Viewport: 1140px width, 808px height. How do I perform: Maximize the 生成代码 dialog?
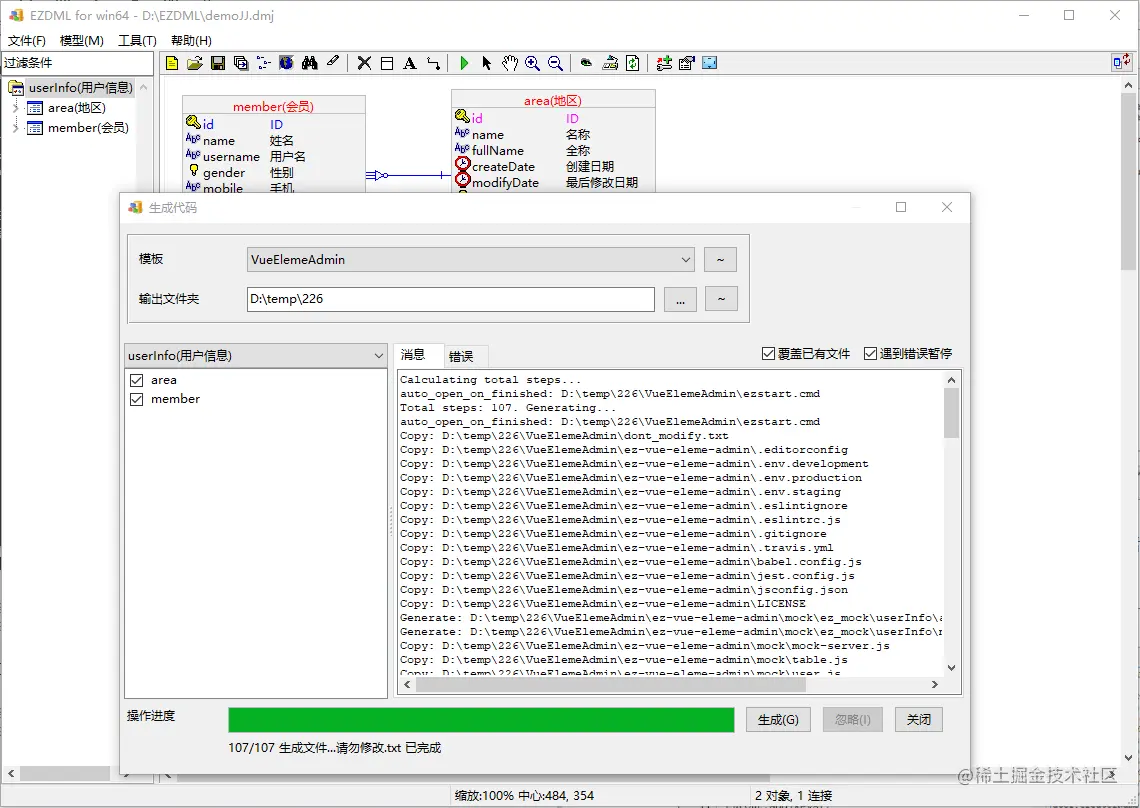click(901, 207)
